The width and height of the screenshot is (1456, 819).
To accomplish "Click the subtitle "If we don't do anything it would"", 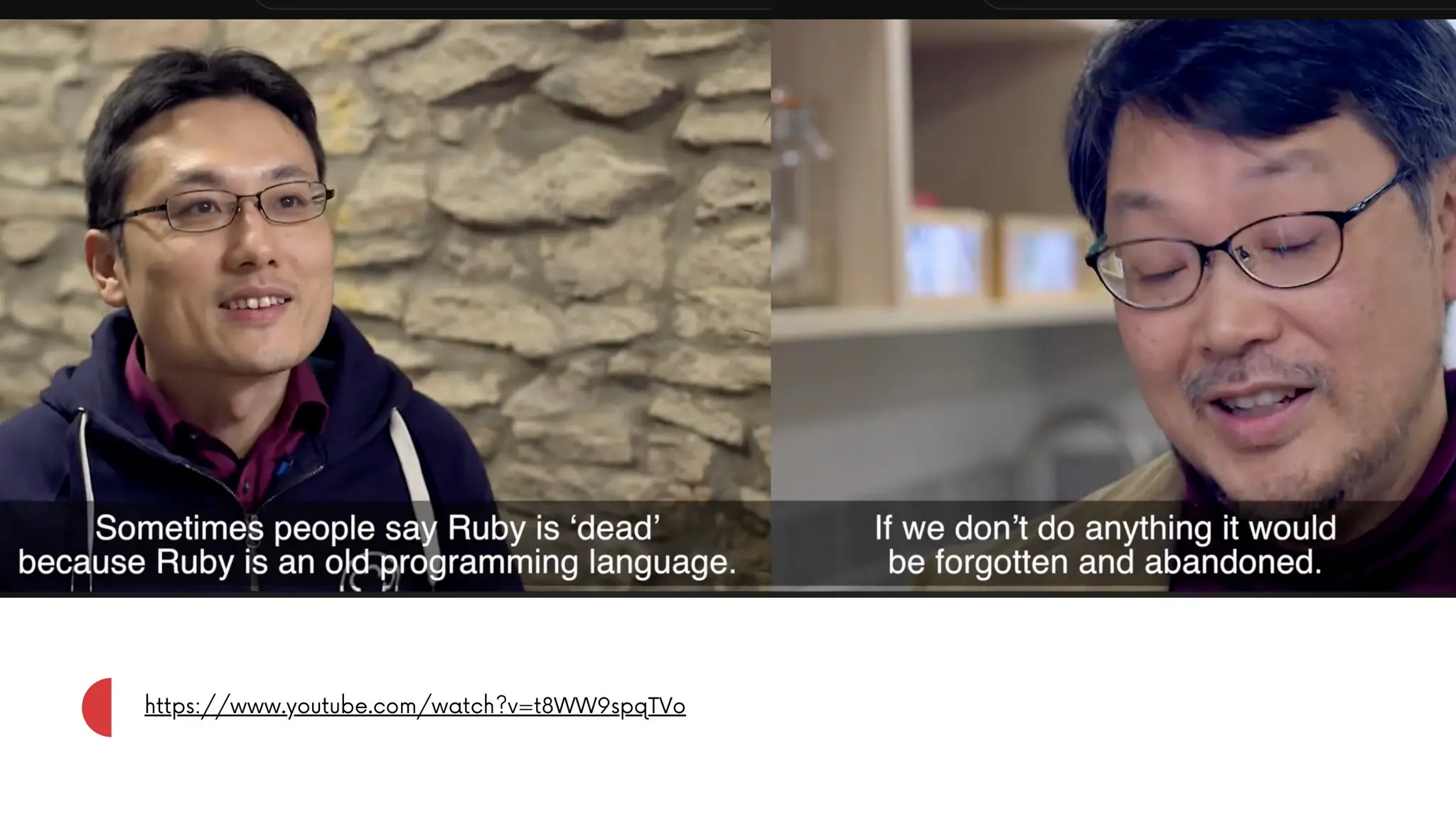I will pos(1106,528).
